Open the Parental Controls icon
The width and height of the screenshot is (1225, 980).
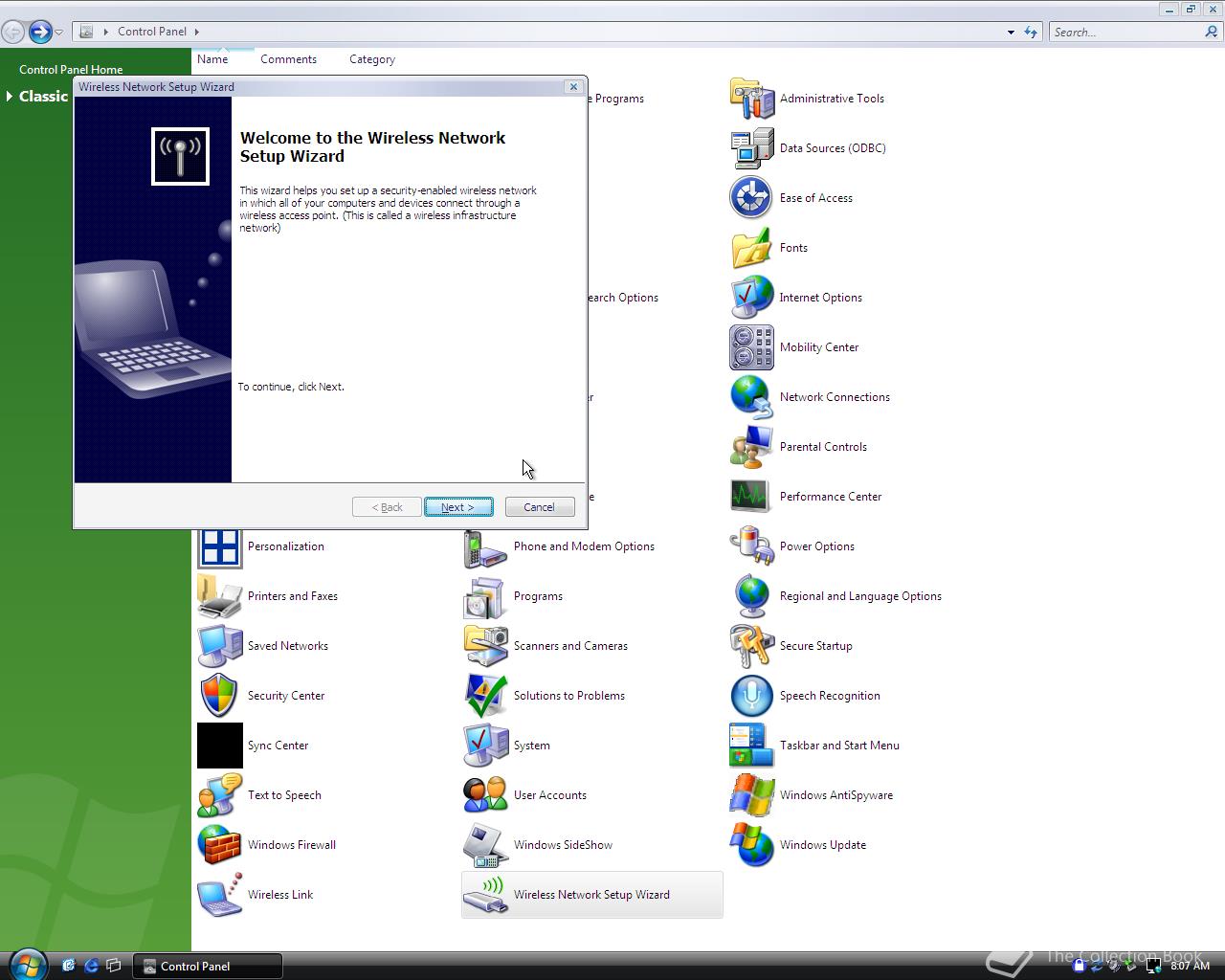pyautogui.click(x=751, y=447)
